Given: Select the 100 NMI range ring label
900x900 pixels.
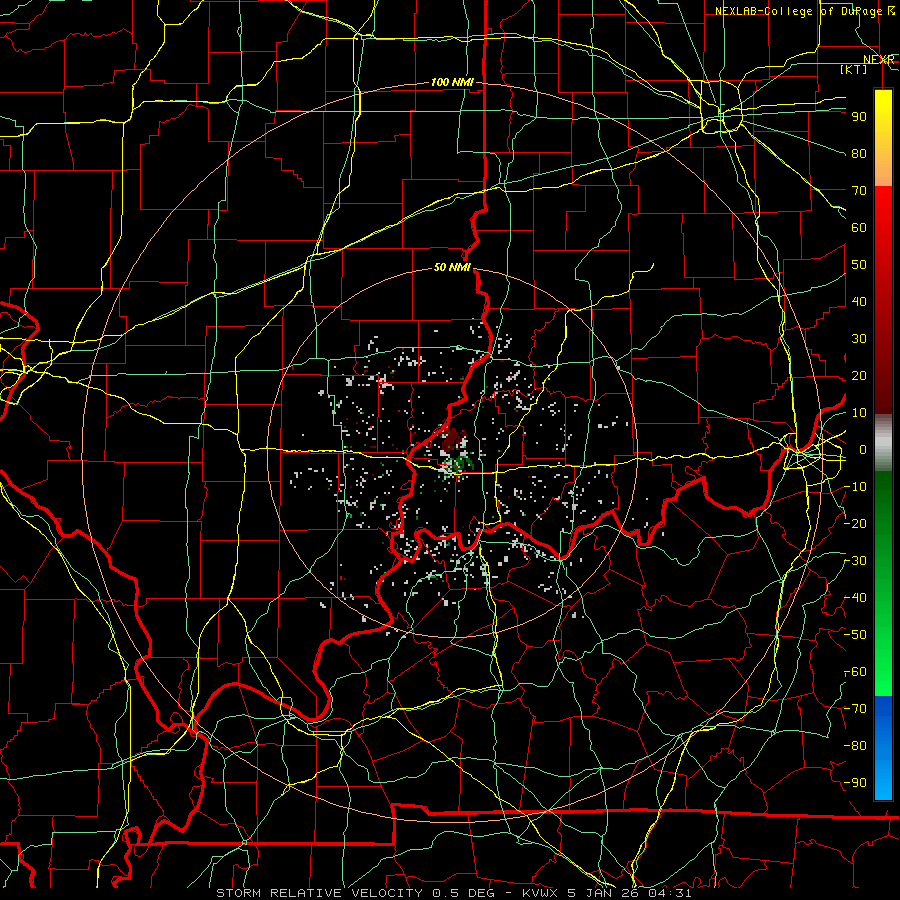Looking at the screenshot, I should pyautogui.click(x=452, y=82).
